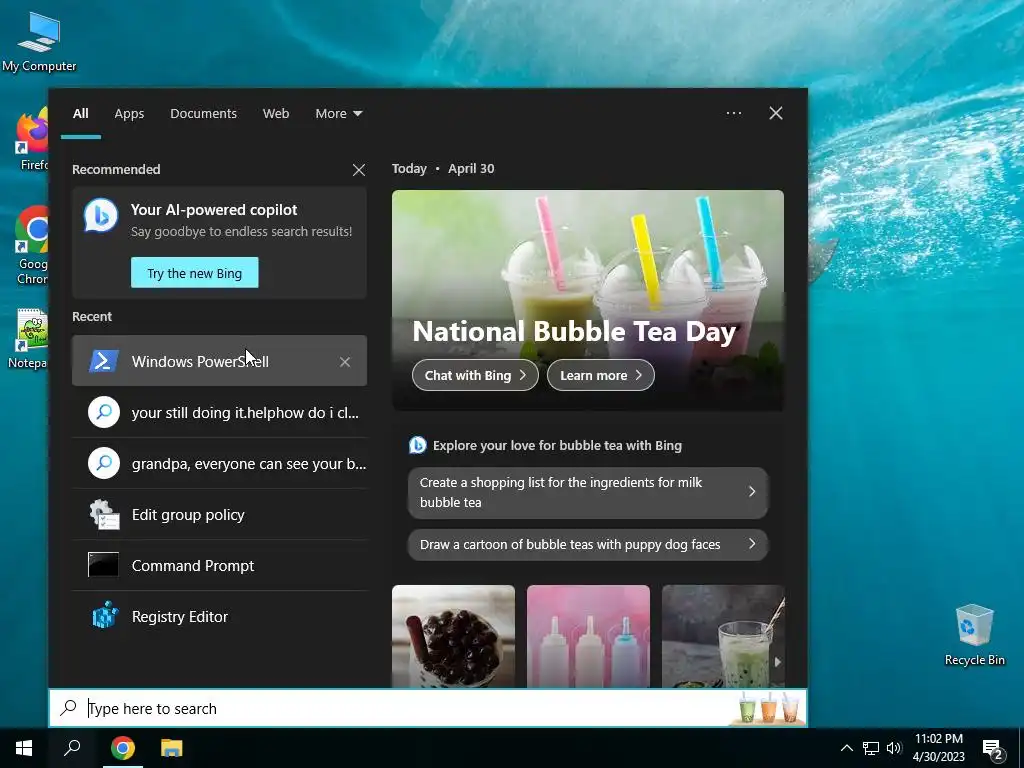Remove Windows PowerShell from recent items
Image resolution: width=1024 pixels, height=768 pixels.
[345, 362]
